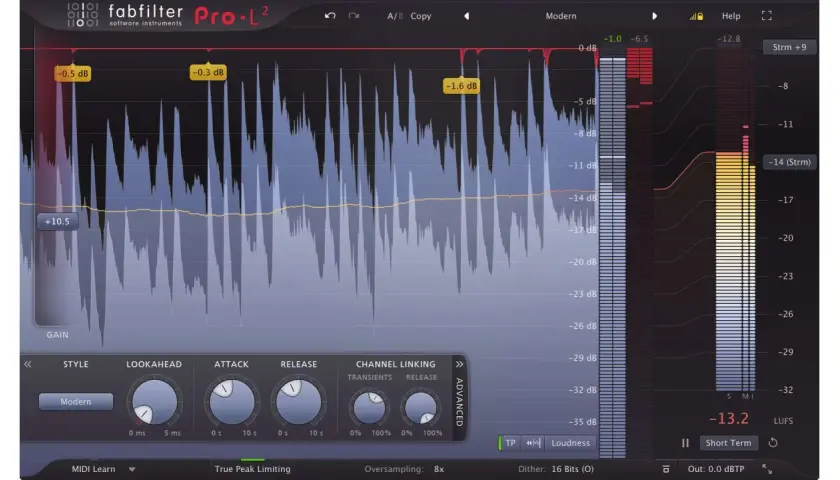This screenshot has width=840, height=480.
Task: Open the Strm +9 scale selector
Action: 789,47
